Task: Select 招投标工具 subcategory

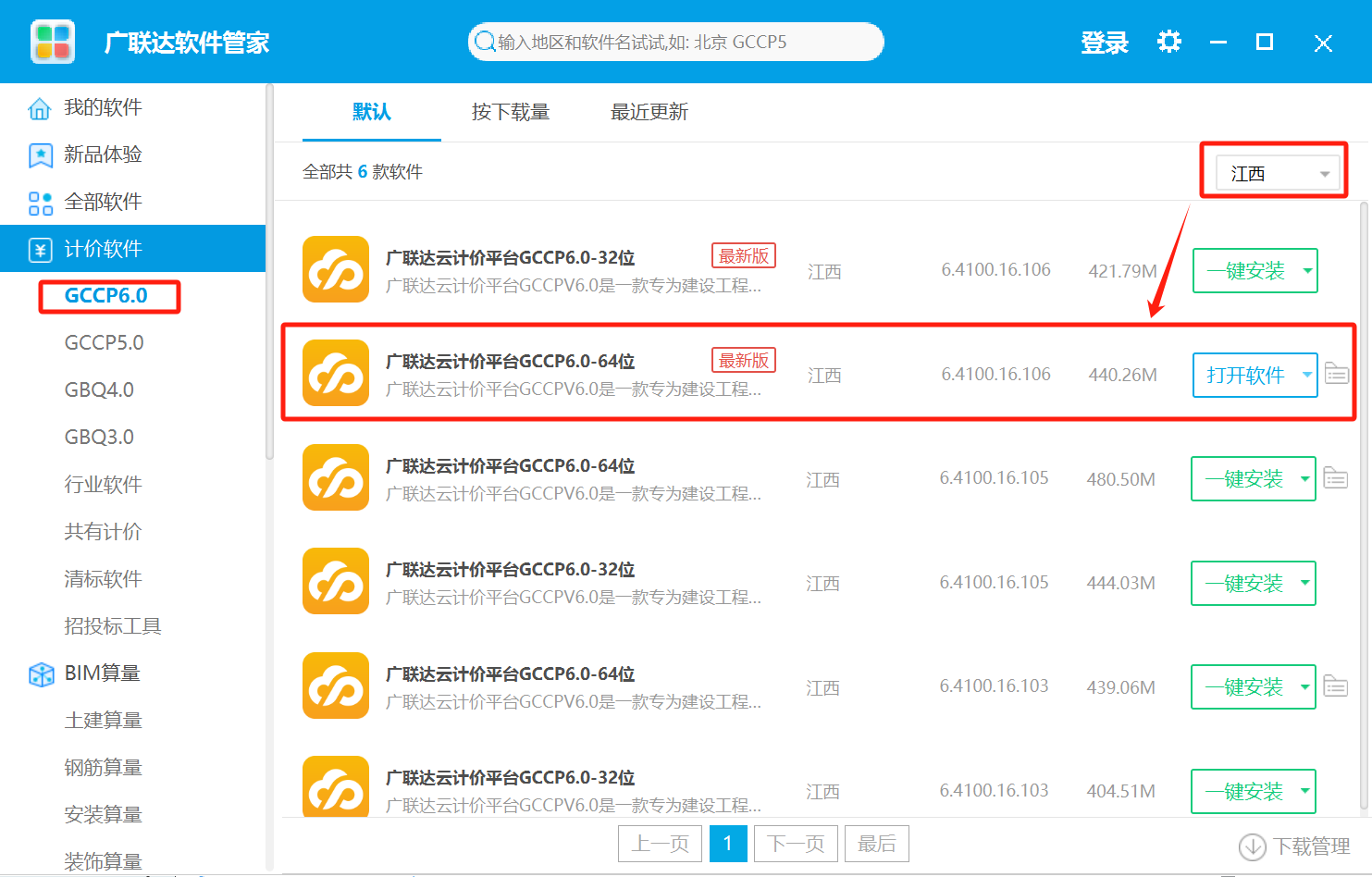Action: (x=113, y=626)
